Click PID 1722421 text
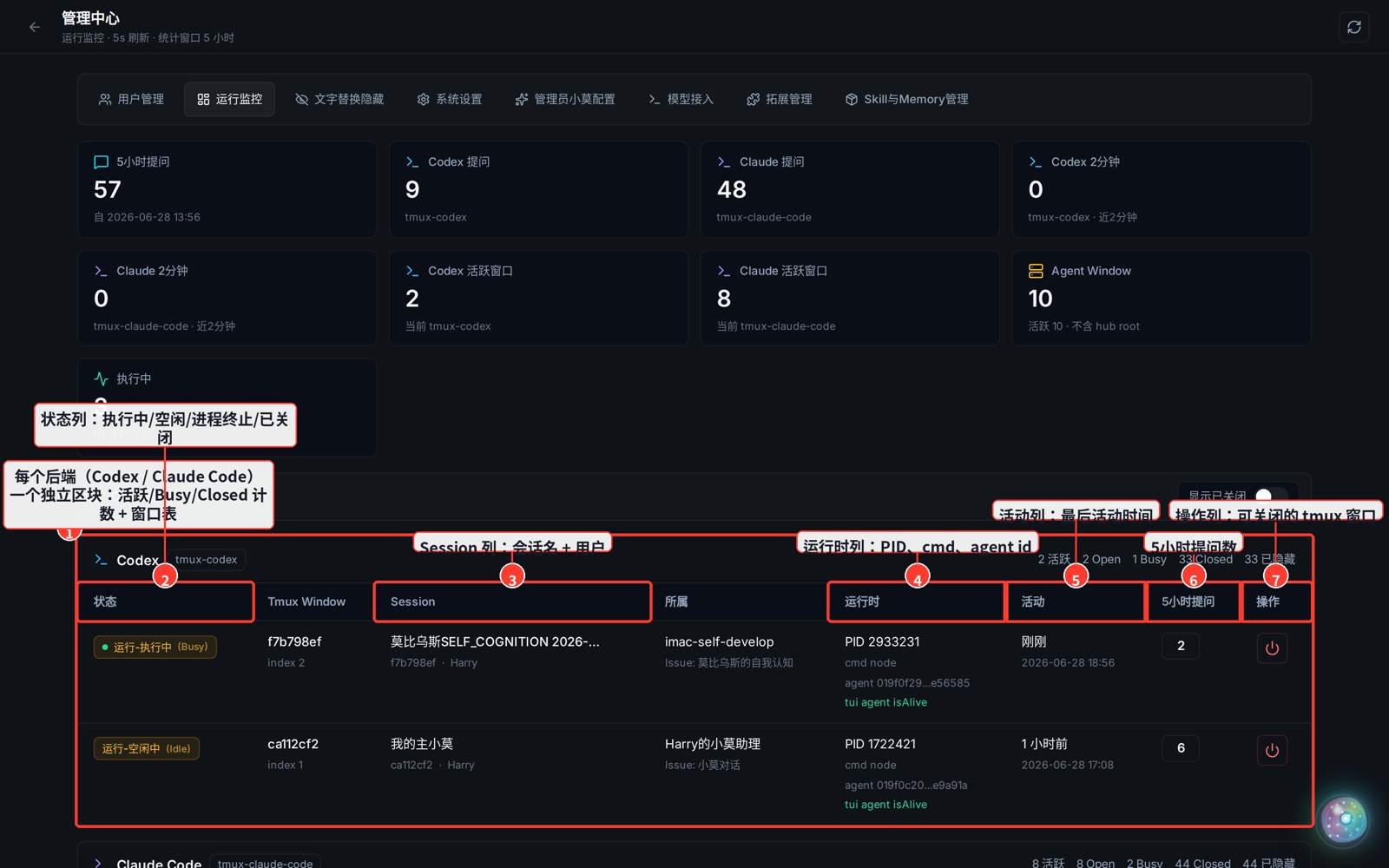 tap(880, 744)
